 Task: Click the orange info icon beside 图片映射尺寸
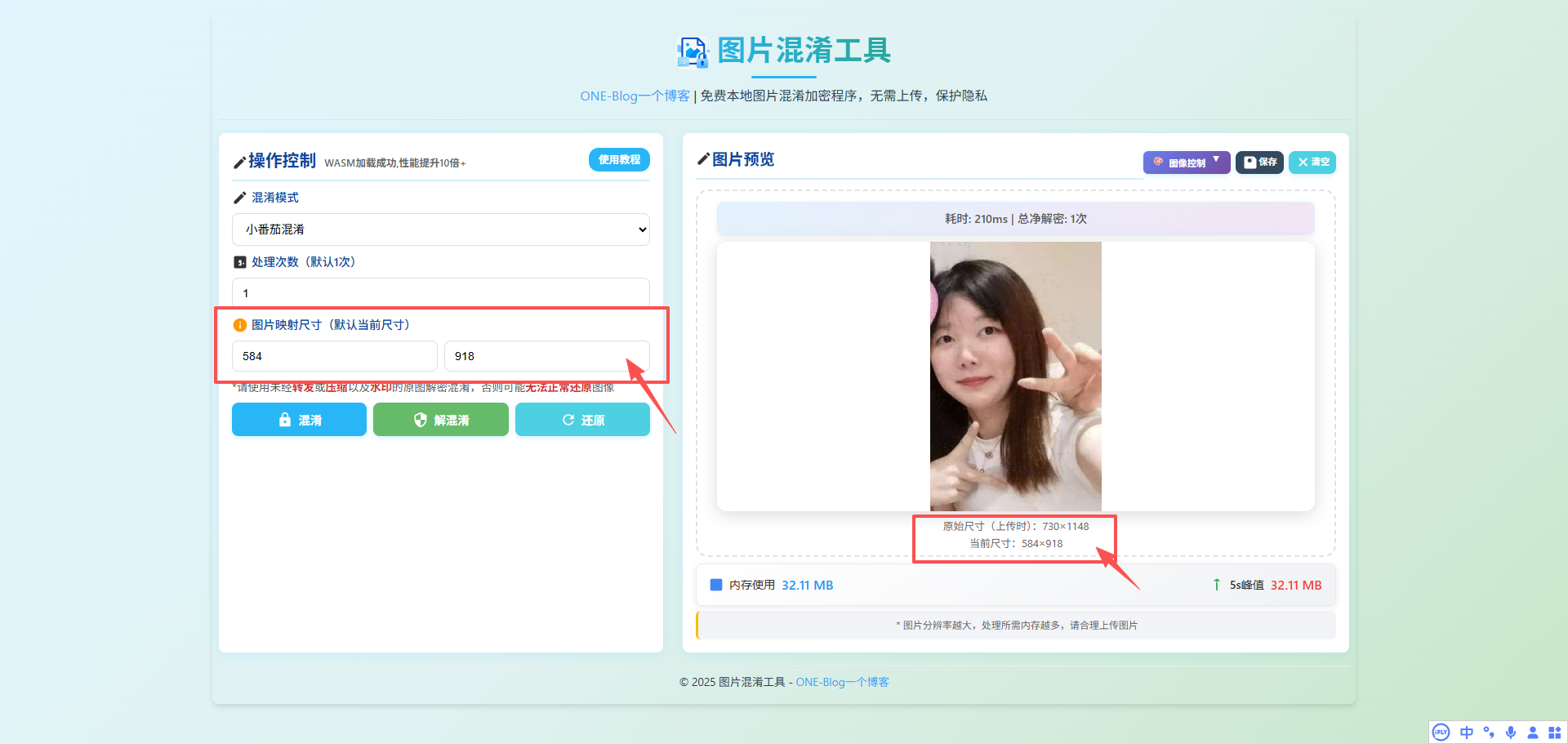[240, 325]
